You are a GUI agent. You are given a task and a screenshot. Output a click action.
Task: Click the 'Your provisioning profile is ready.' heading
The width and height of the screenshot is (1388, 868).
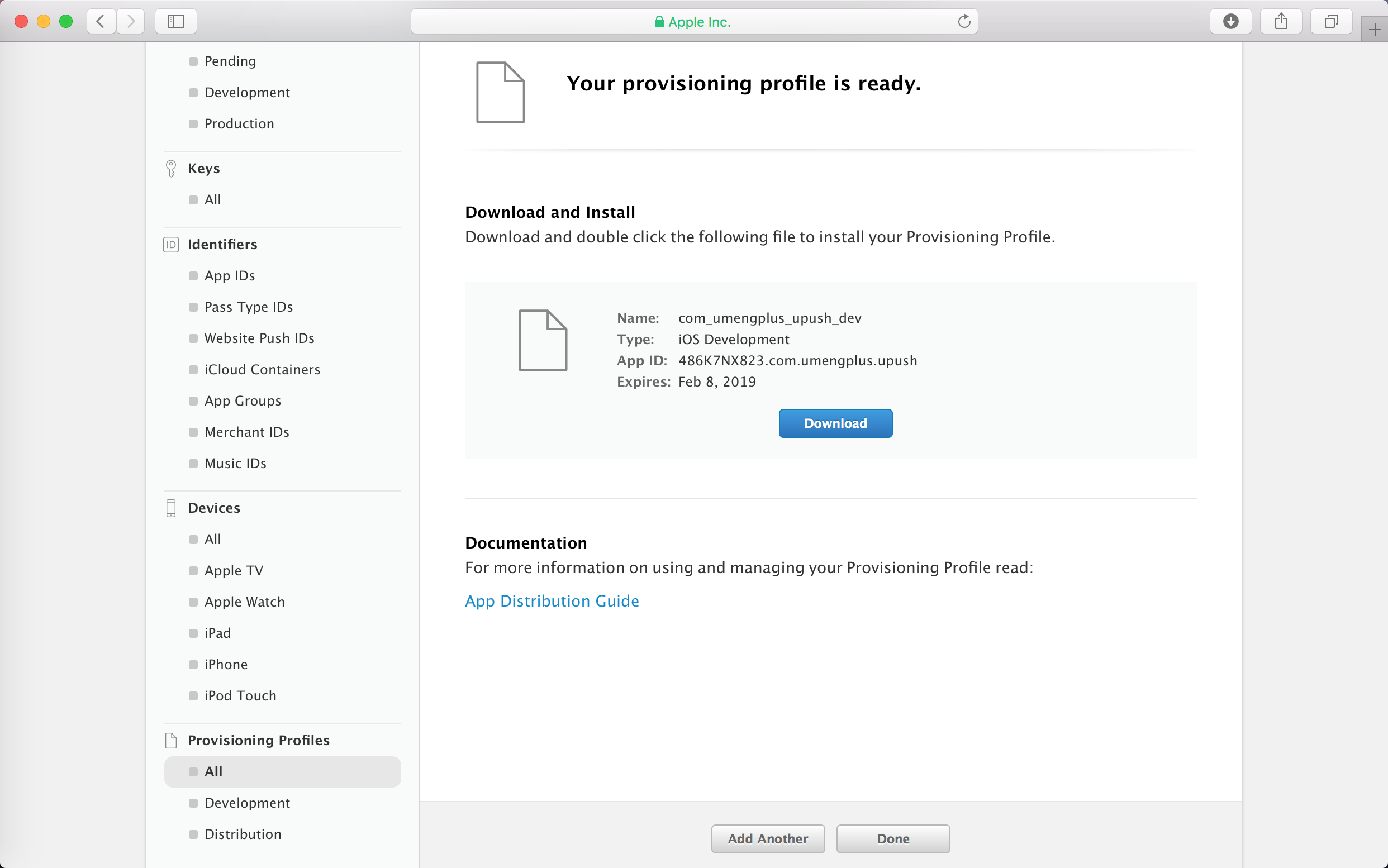pyautogui.click(x=743, y=84)
